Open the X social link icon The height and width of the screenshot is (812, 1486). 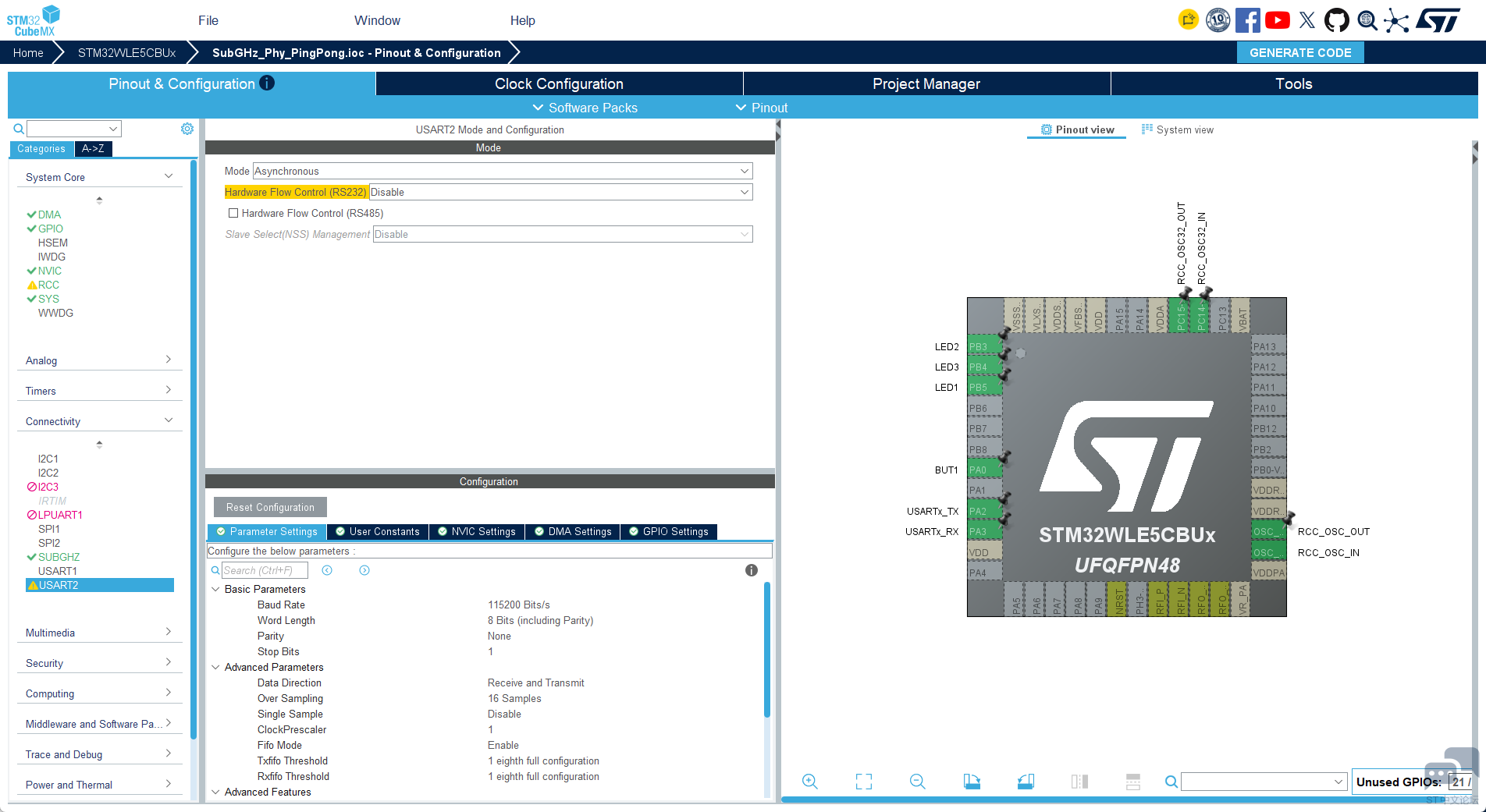(x=1307, y=20)
